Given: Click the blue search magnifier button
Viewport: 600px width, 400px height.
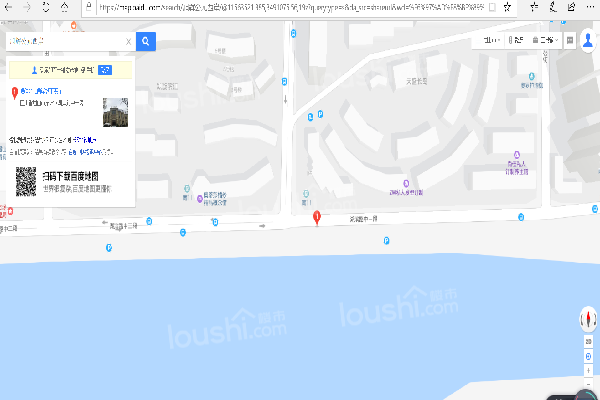Looking at the screenshot, I should [145, 41].
